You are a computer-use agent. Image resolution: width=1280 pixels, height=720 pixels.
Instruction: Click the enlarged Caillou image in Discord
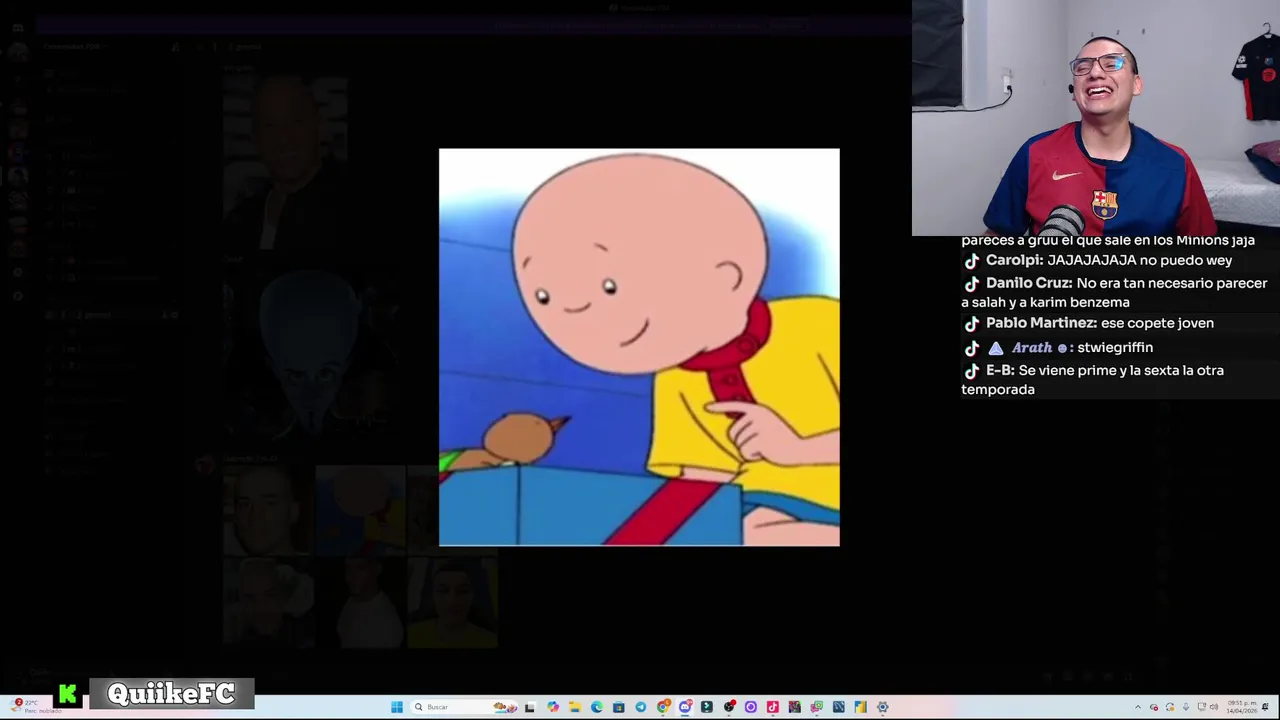click(x=639, y=347)
